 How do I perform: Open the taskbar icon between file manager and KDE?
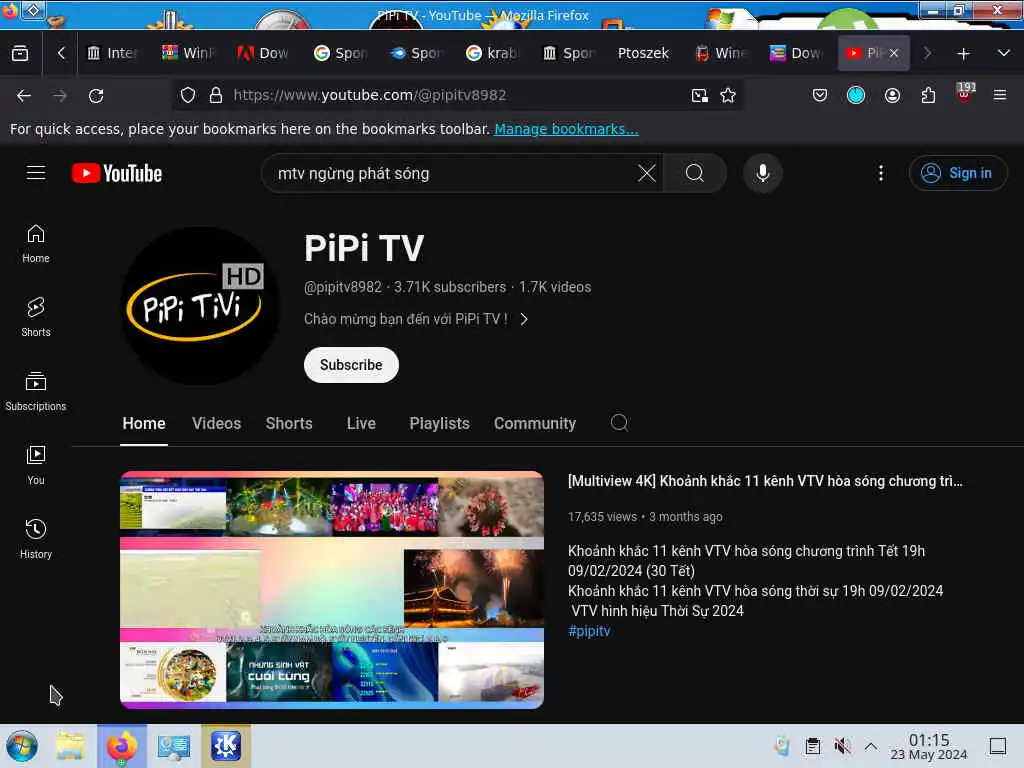pos(173,746)
